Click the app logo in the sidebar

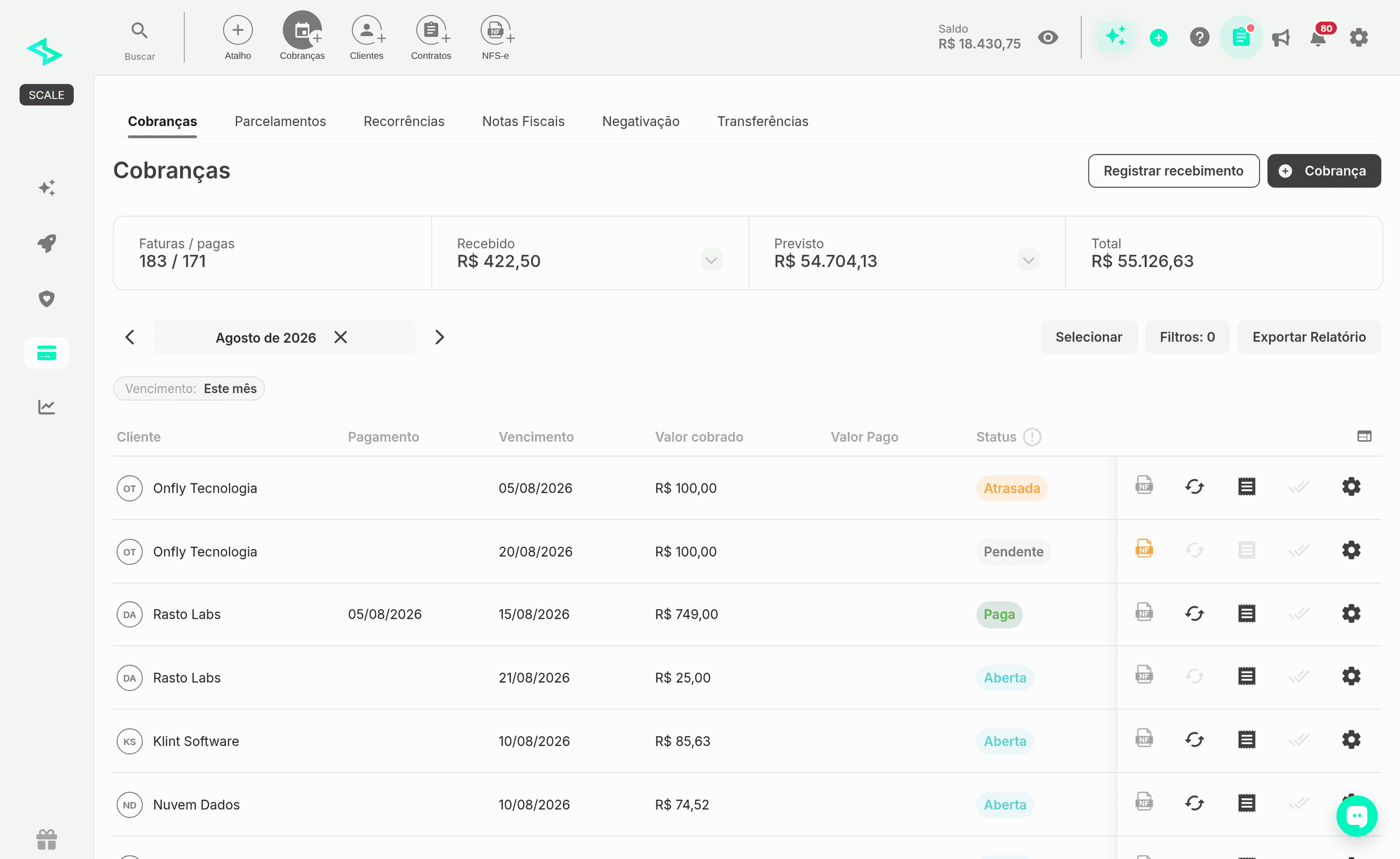(45, 52)
